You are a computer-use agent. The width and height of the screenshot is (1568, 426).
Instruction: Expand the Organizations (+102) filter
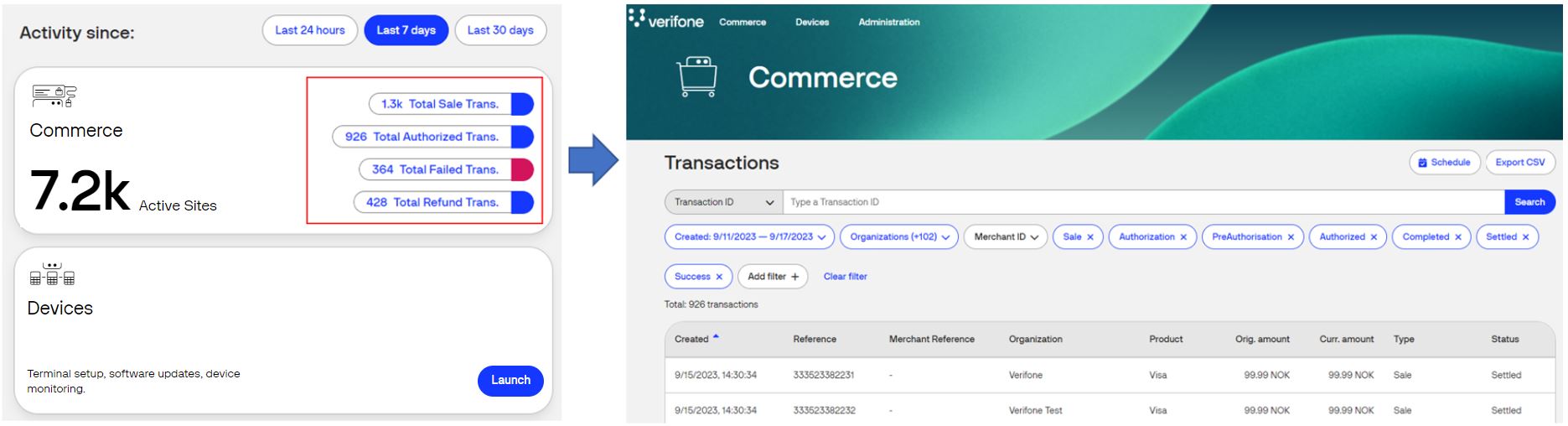click(x=899, y=237)
